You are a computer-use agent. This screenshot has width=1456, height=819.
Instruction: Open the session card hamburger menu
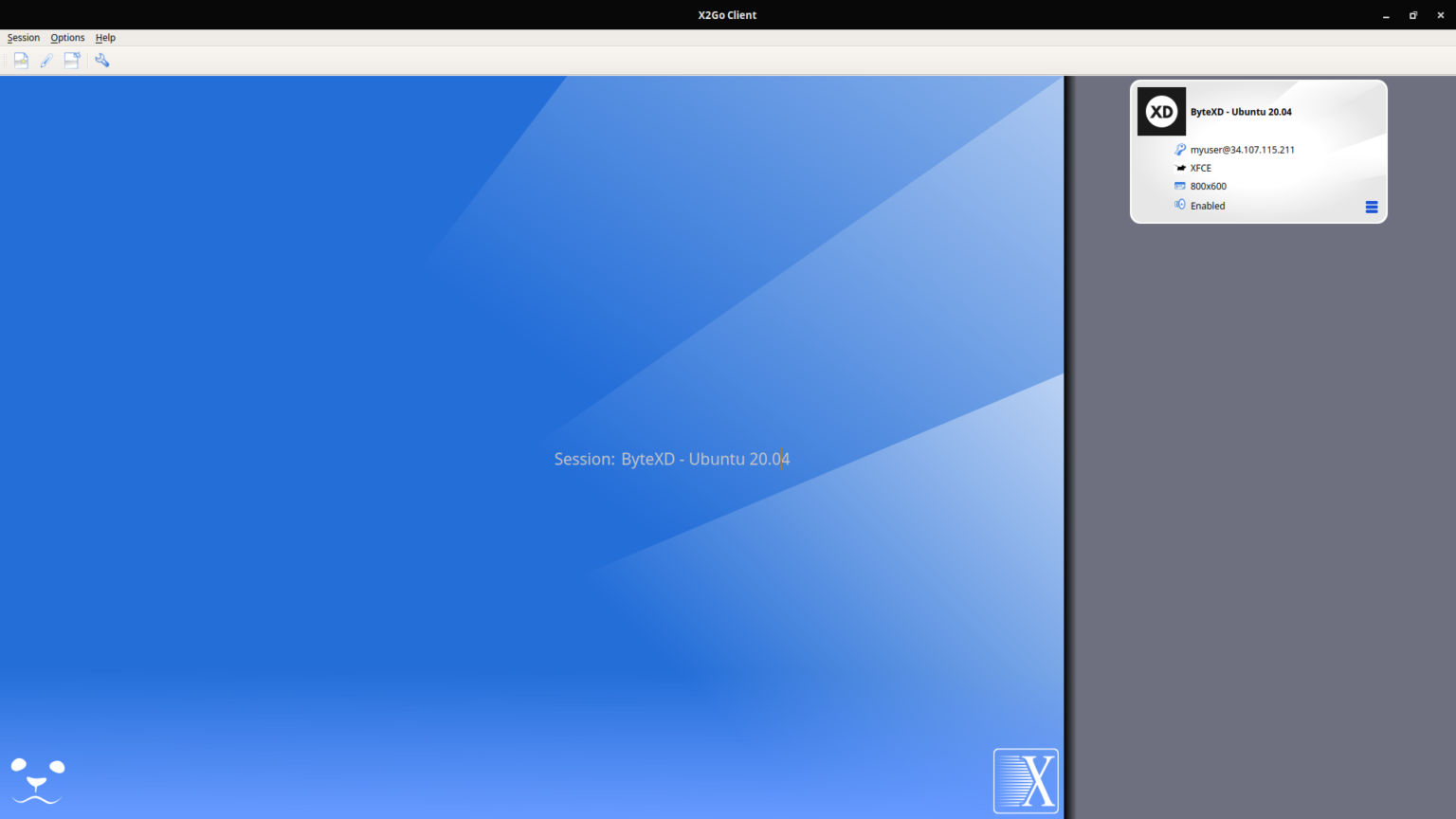tap(1372, 206)
